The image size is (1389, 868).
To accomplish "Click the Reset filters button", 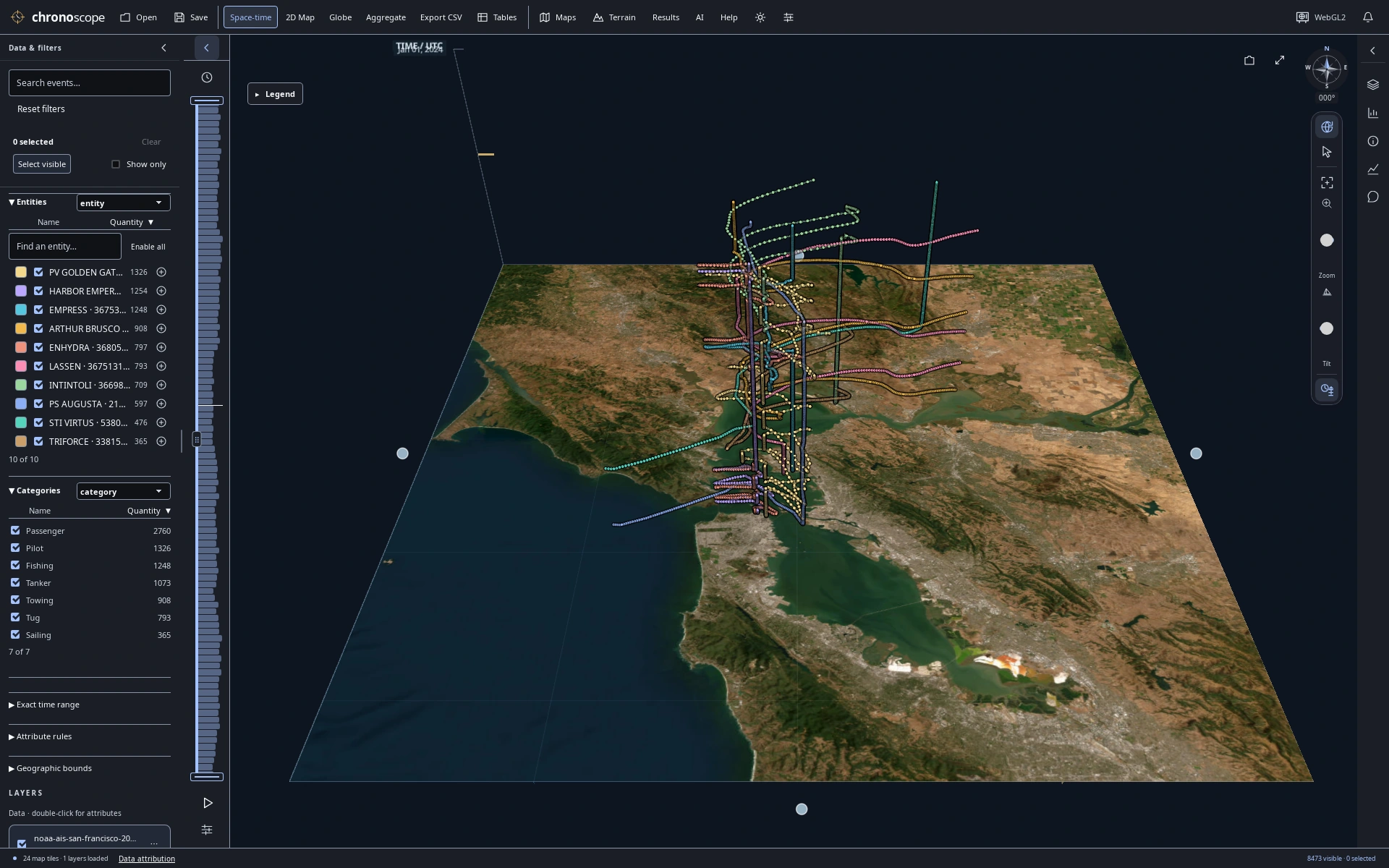I will click(41, 109).
